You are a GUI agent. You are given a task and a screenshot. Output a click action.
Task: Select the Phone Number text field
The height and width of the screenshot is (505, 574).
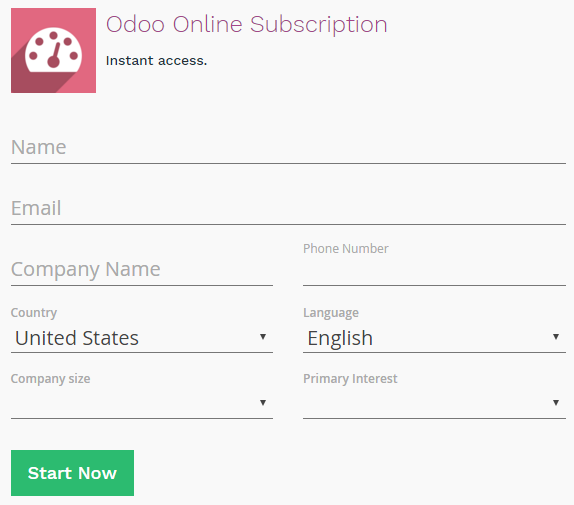(434, 271)
